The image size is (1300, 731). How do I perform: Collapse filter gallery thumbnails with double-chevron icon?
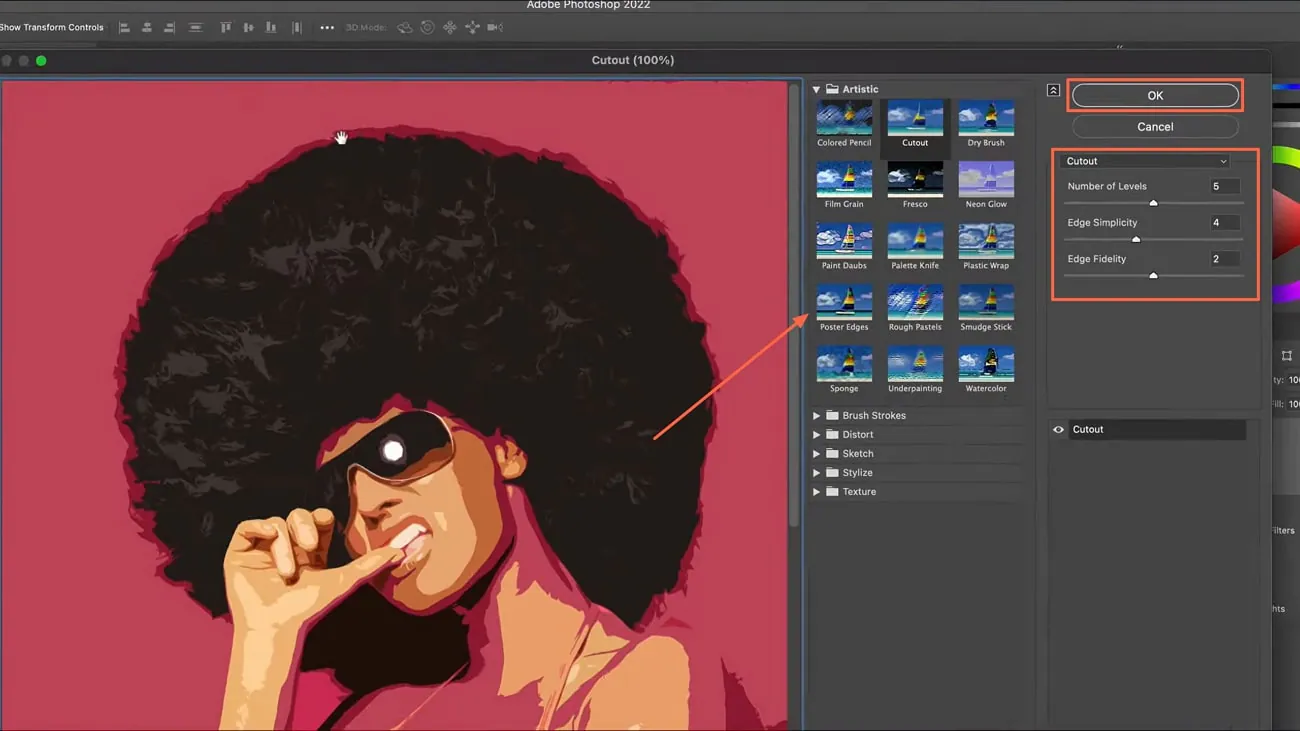tap(1053, 90)
